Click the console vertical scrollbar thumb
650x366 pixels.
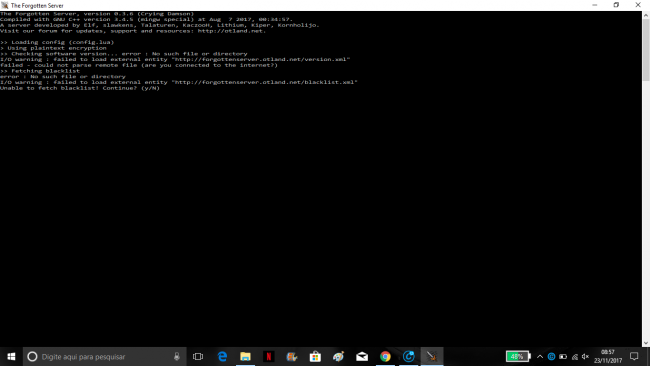point(646,50)
